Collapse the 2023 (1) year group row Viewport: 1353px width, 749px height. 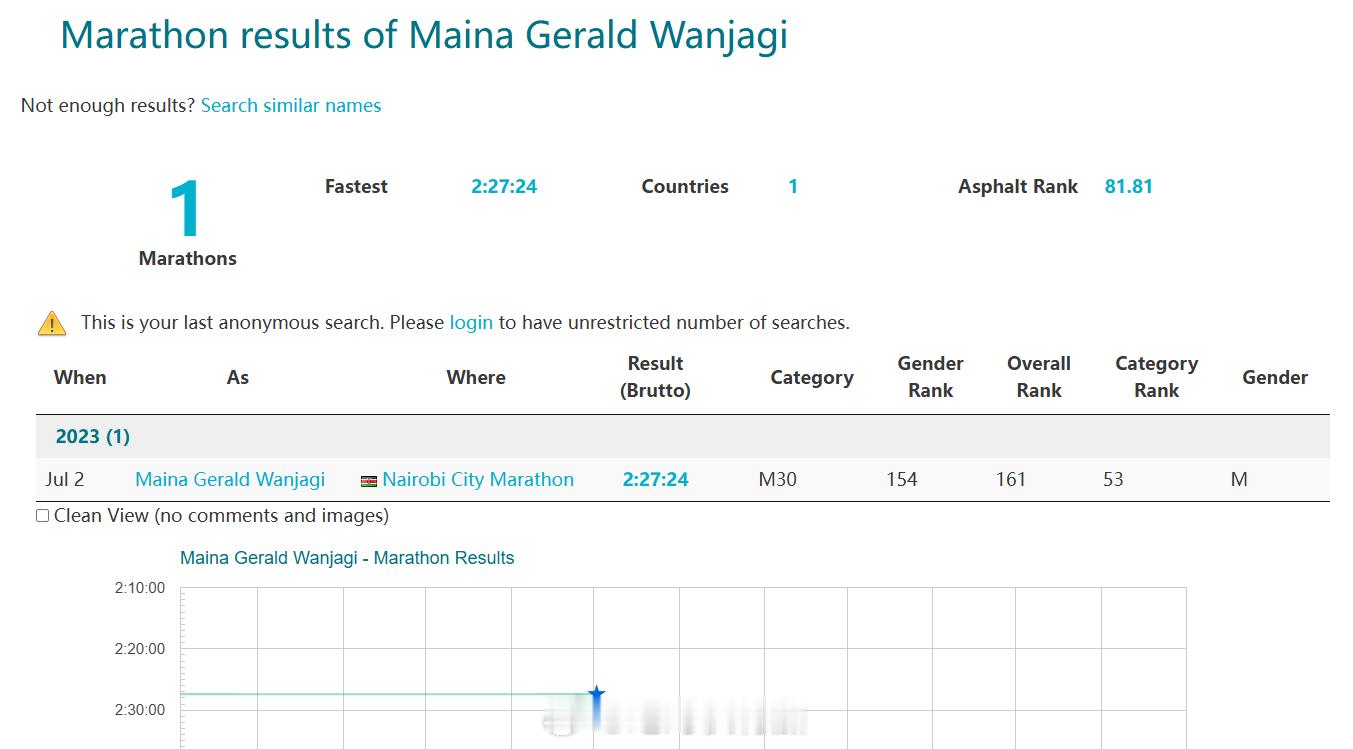[x=683, y=436]
